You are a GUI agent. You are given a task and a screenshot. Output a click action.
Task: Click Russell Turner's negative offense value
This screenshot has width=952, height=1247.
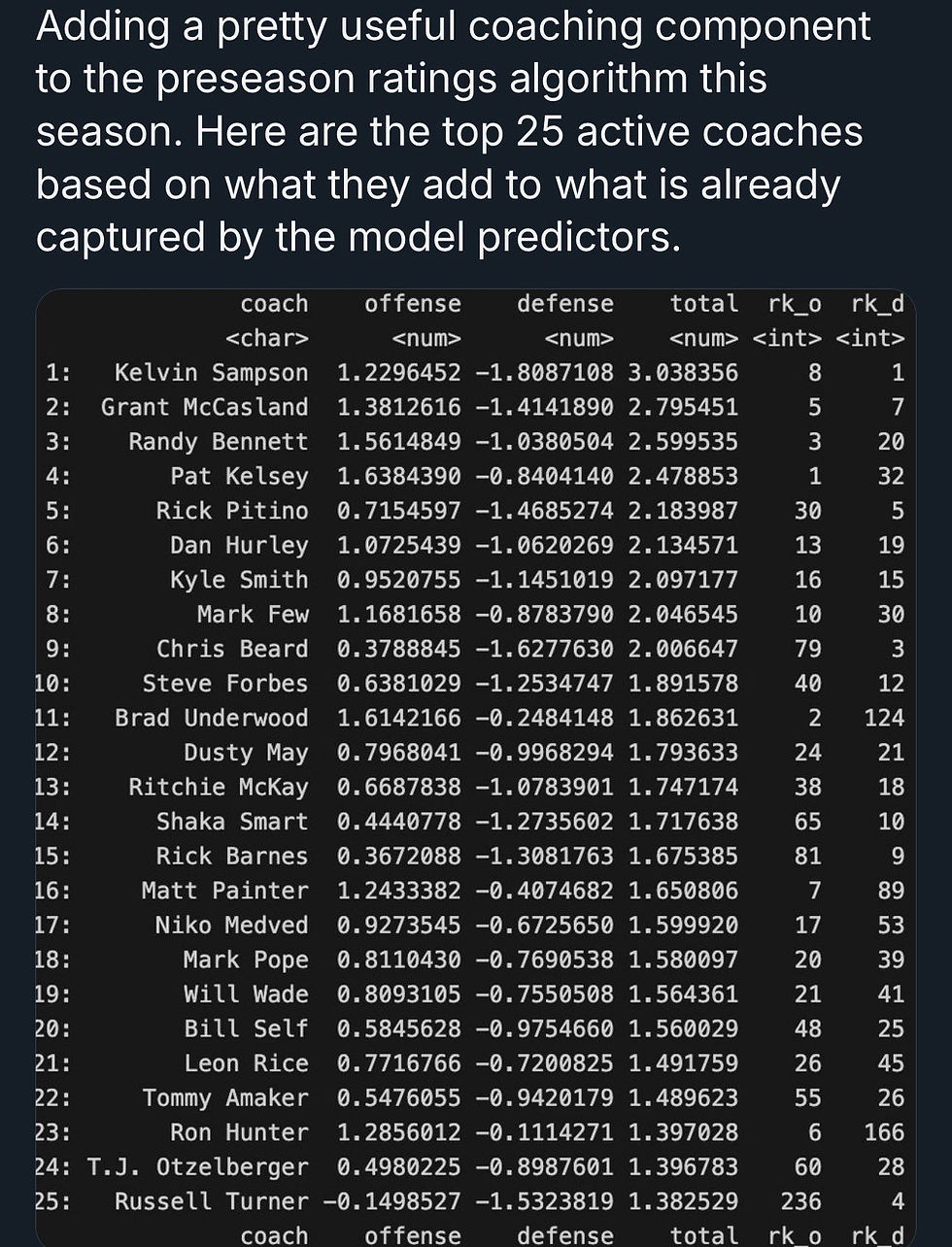pos(391,1201)
